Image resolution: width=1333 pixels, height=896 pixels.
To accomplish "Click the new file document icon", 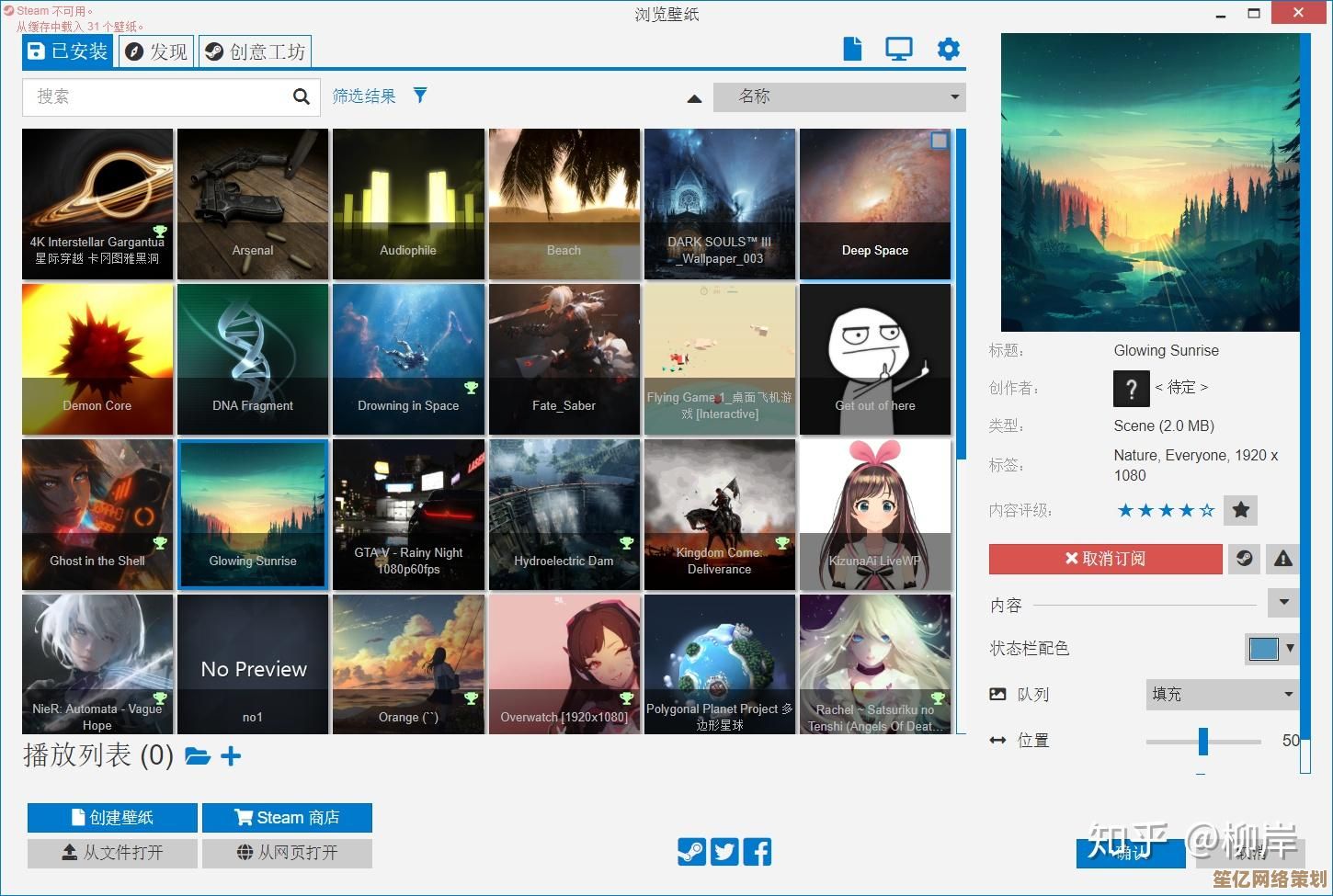I will pyautogui.click(x=852, y=49).
